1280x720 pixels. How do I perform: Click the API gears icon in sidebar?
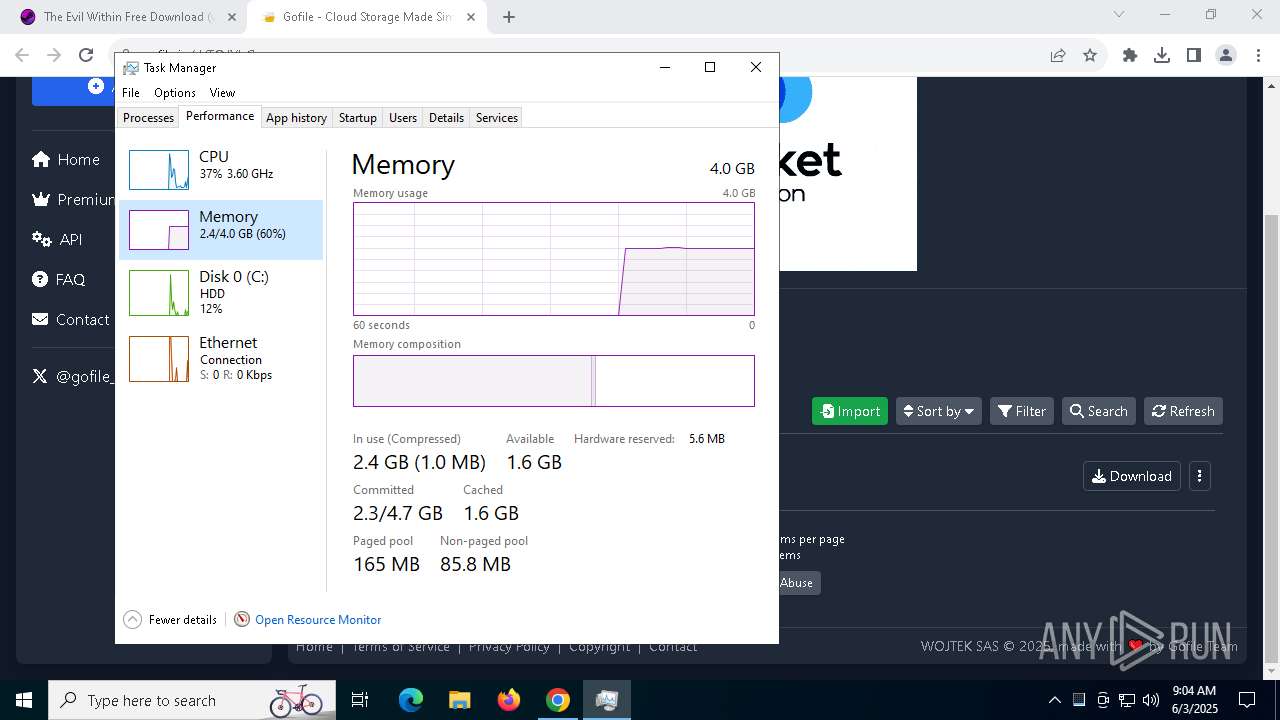tap(41, 239)
